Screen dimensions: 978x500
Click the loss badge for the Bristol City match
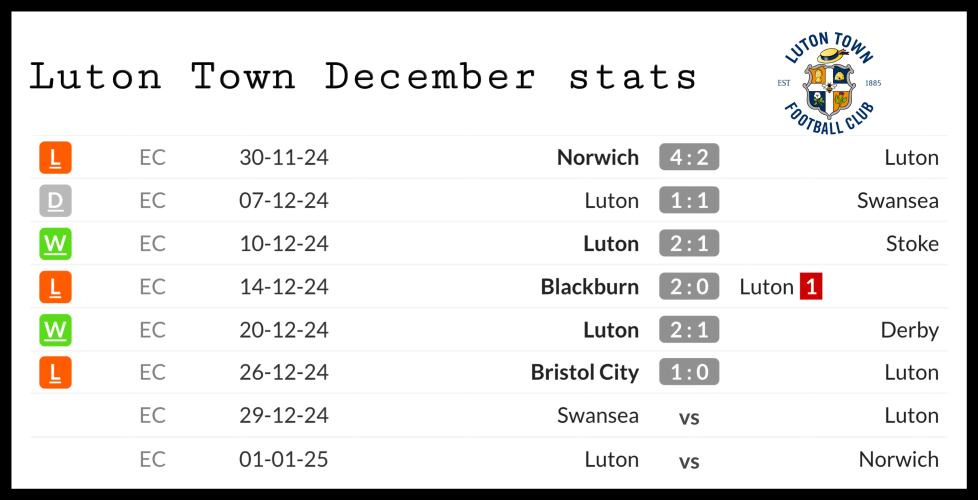(x=55, y=373)
